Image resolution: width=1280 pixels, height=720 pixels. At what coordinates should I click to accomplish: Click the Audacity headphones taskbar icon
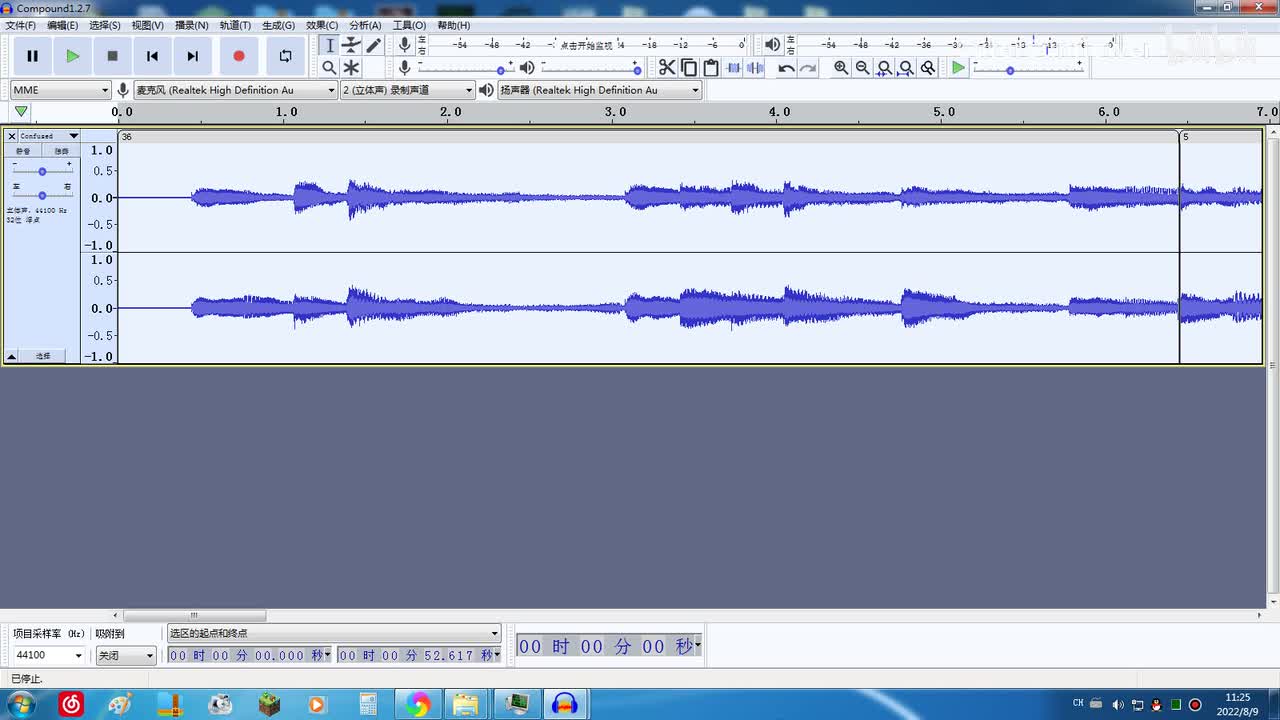[x=565, y=705]
